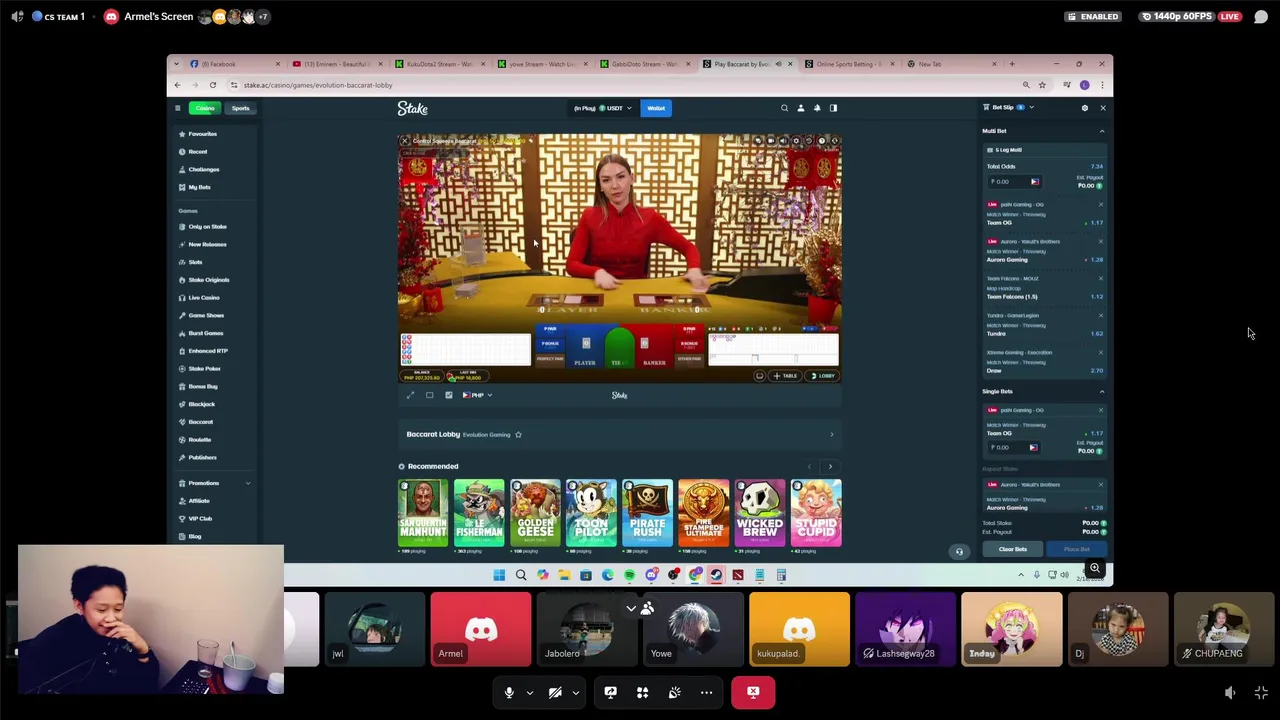Image resolution: width=1280 pixels, height=720 pixels.
Task: Collapse the Multi Bet section
Action: [1102, 131]
